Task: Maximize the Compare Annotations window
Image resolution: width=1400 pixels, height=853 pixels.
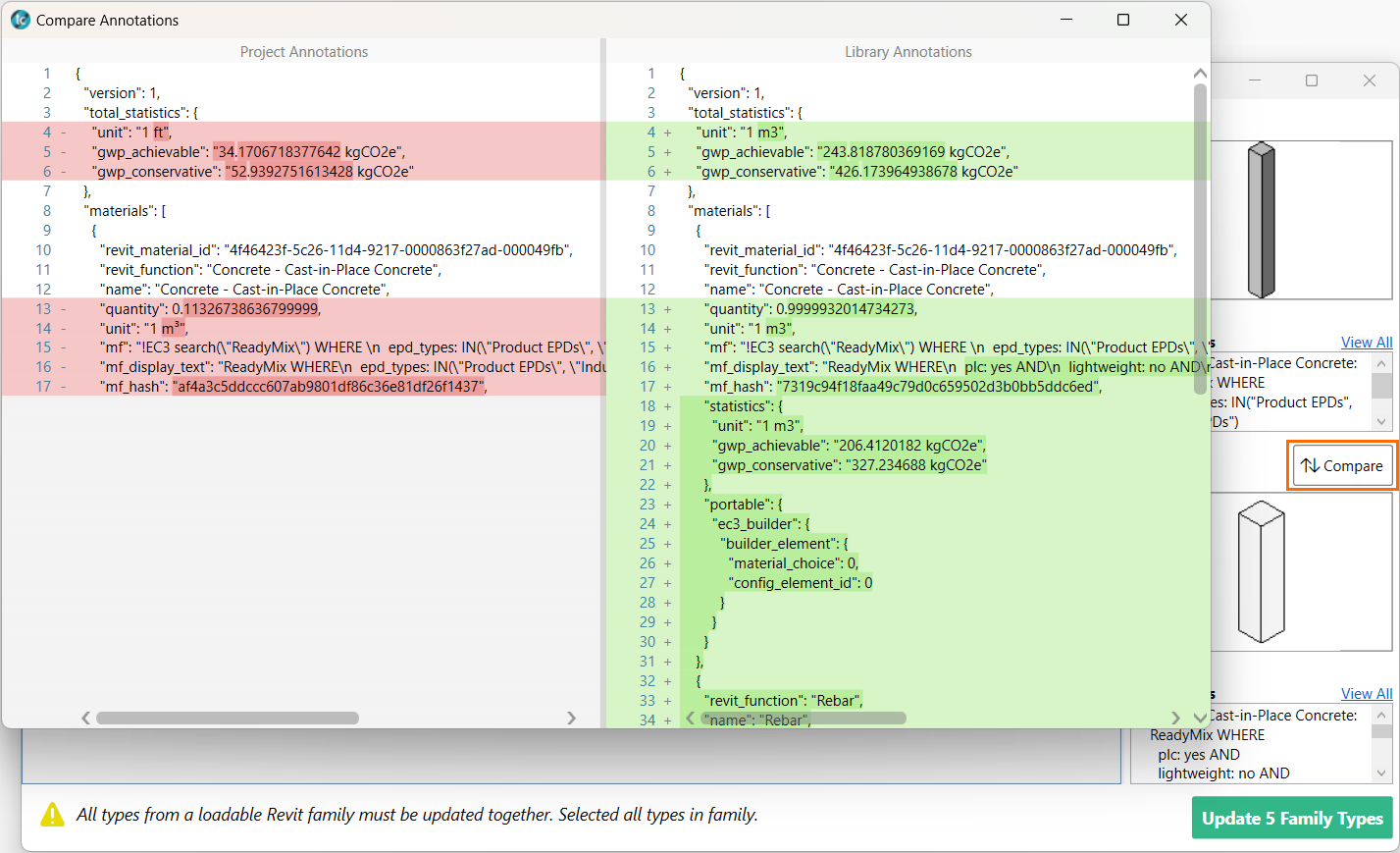Action: click(1123, 20)
